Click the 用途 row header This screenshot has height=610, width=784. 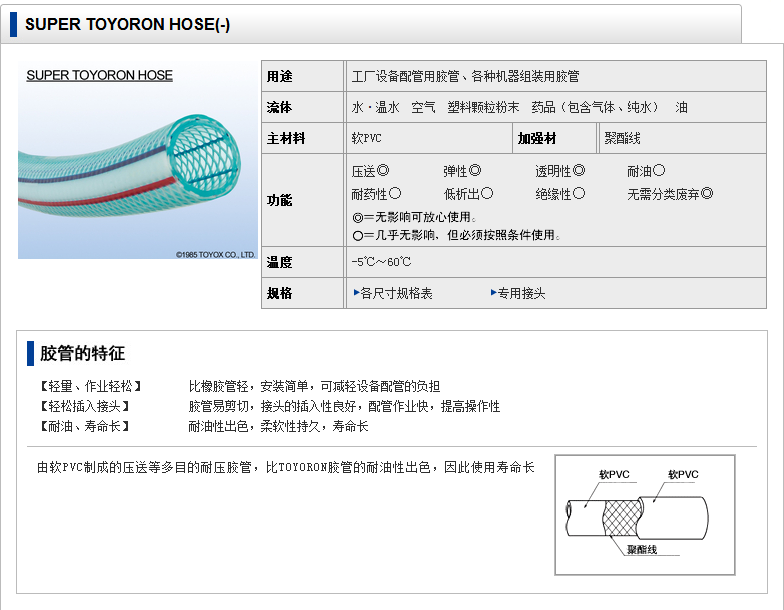pos(302,76)
